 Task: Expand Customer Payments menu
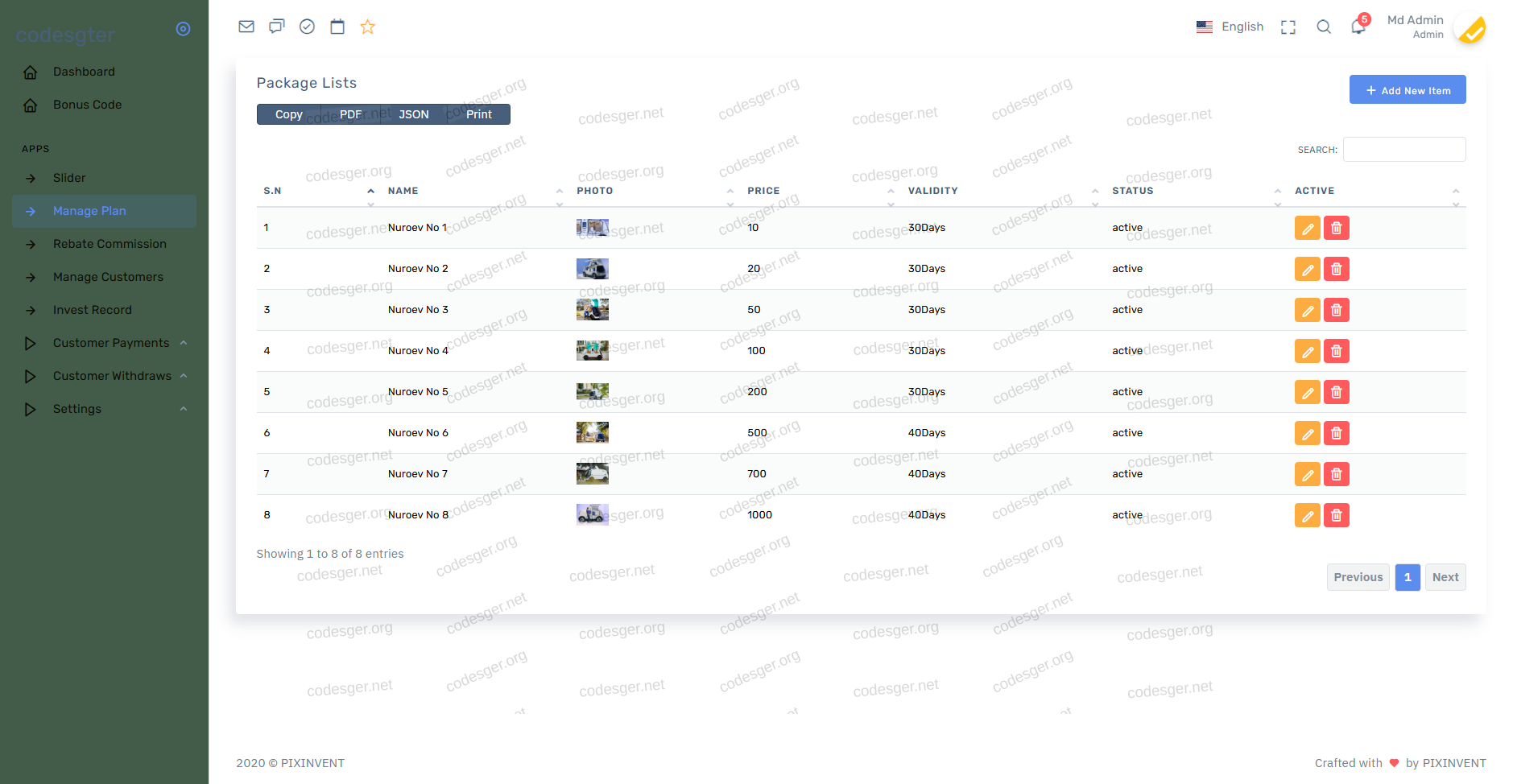point(111,343)
